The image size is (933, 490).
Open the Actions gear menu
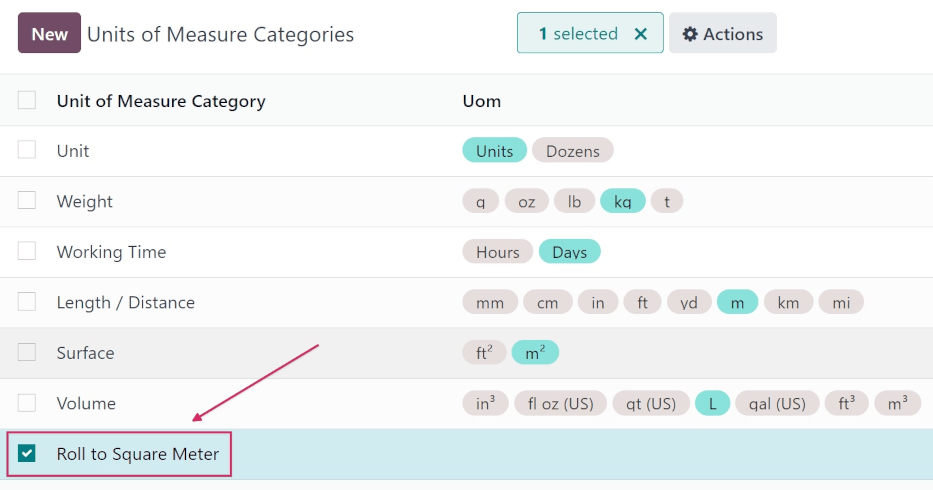[722, 34]
